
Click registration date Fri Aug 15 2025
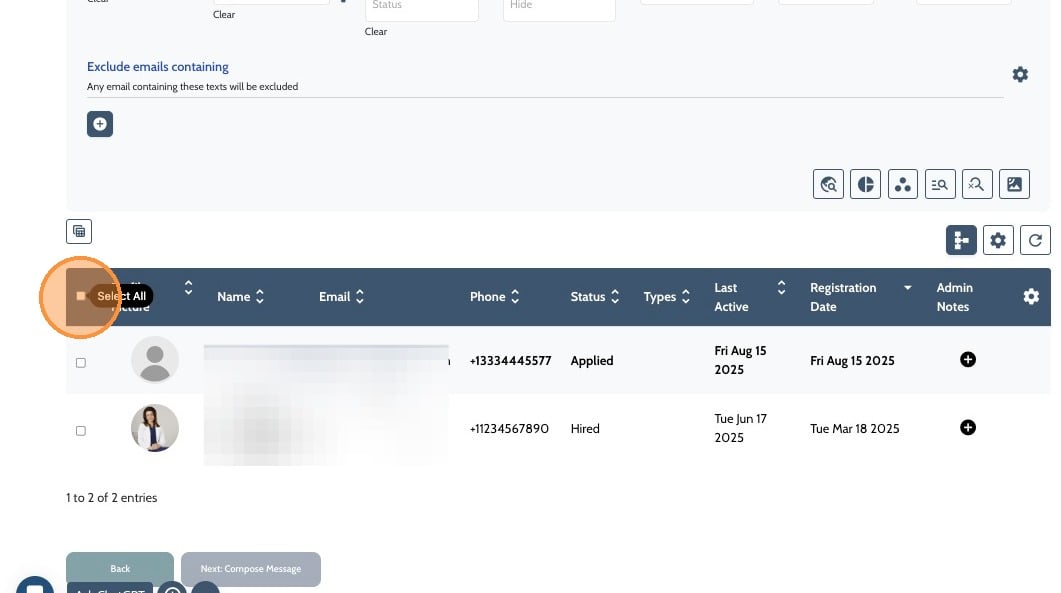(852, 361)
